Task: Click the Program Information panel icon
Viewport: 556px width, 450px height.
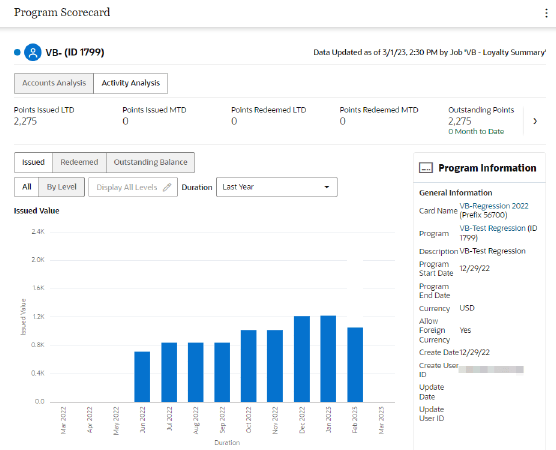Action: (x=426, y=168)
